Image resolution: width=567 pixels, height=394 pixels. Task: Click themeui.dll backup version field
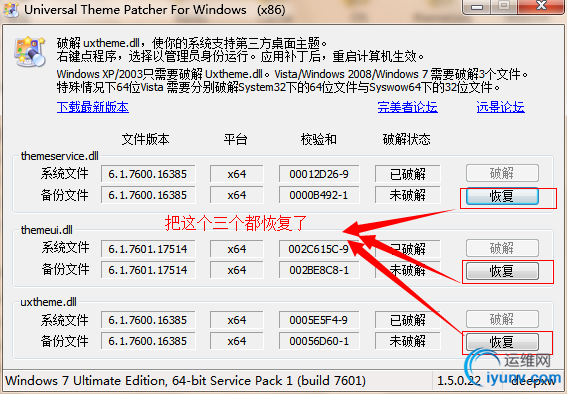point(148,270)
